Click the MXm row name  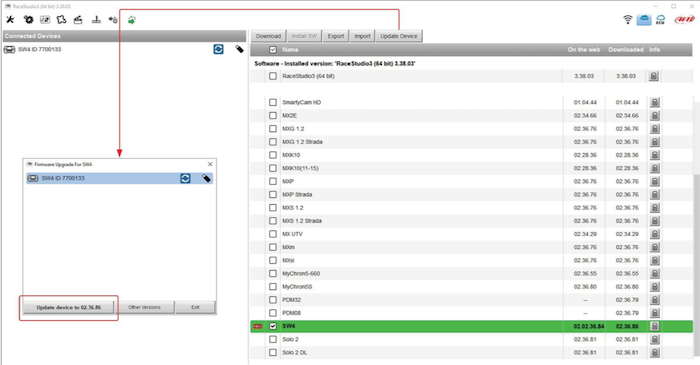point(288,247)
